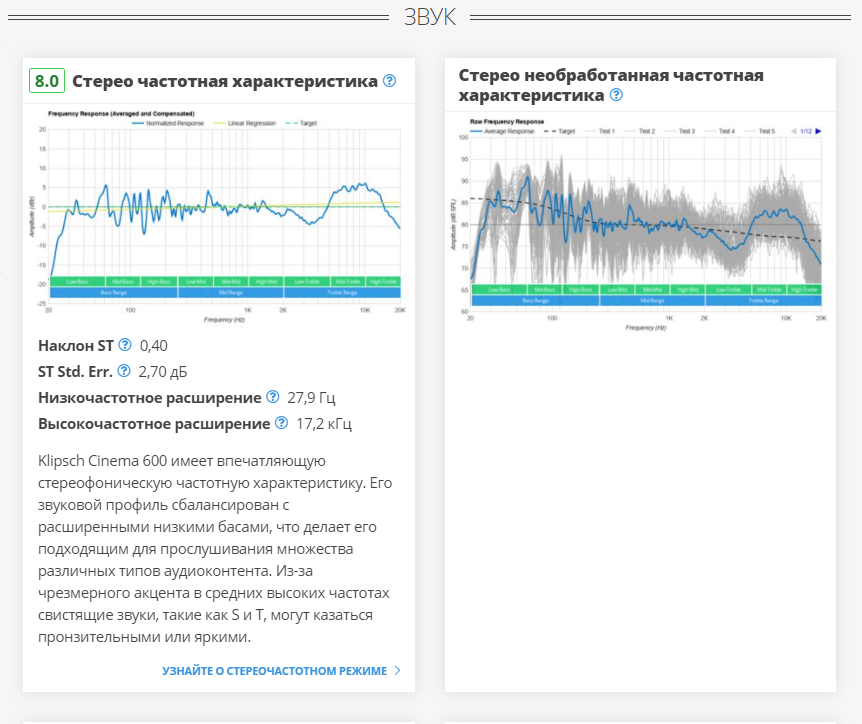Go to next legend page arrow
Viewport: 862px width, 724px height.
tap(818, 131)
